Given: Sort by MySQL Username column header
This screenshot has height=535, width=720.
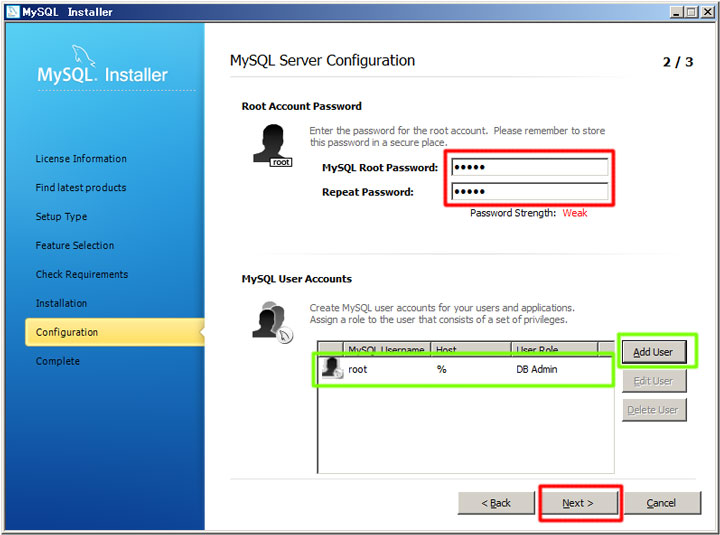Looking at the screenshot, I should pos(387,349).
